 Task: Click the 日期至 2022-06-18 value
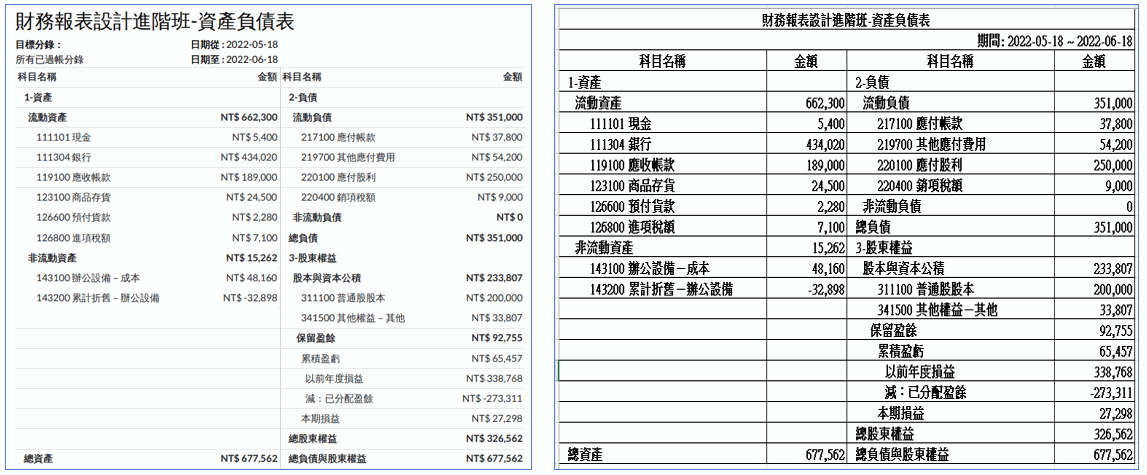tap(254, 59)
